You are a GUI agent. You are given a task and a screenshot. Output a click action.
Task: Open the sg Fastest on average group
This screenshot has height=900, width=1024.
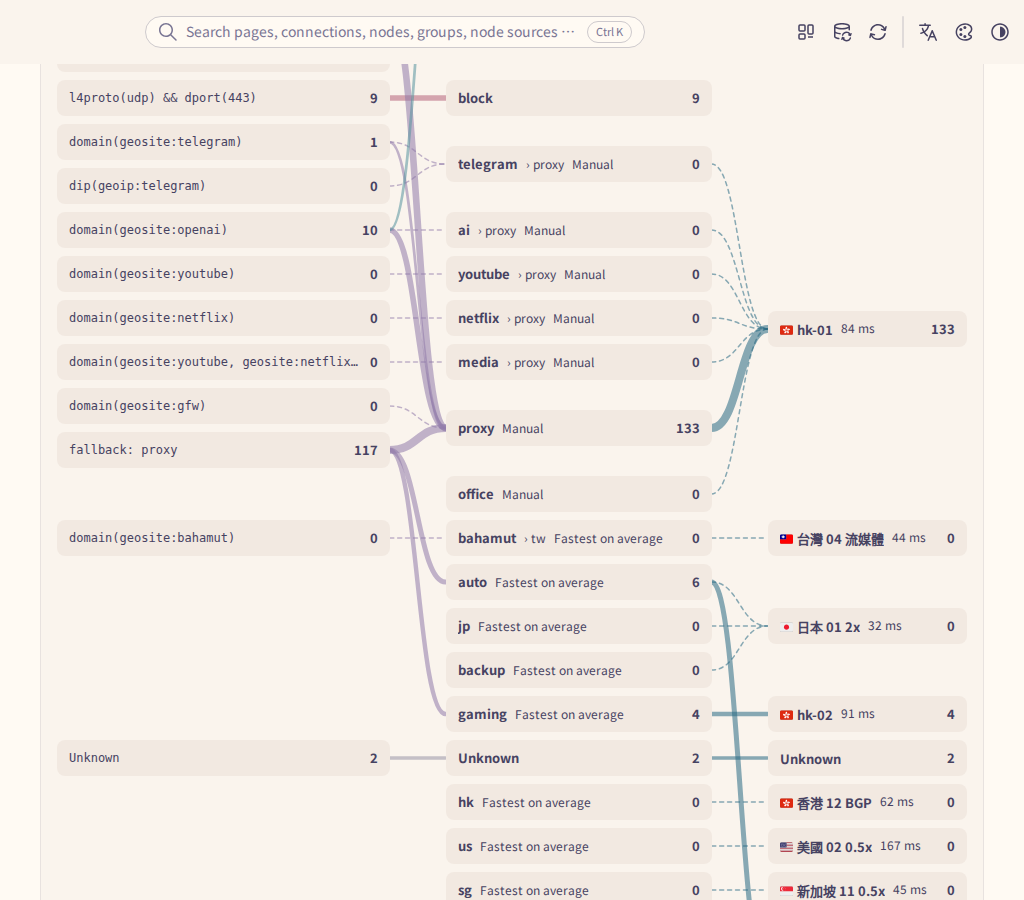click(579, 887)
